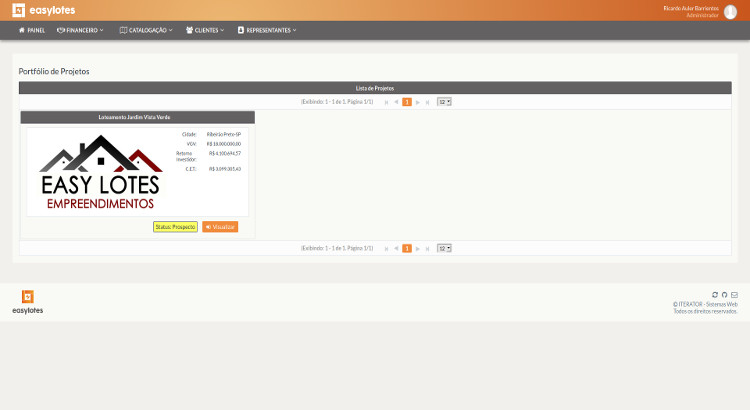Image resolution: width=750 pixels, height=410 pixels.
Task: Expand the Catalogação menu
Action: (146, 30)
